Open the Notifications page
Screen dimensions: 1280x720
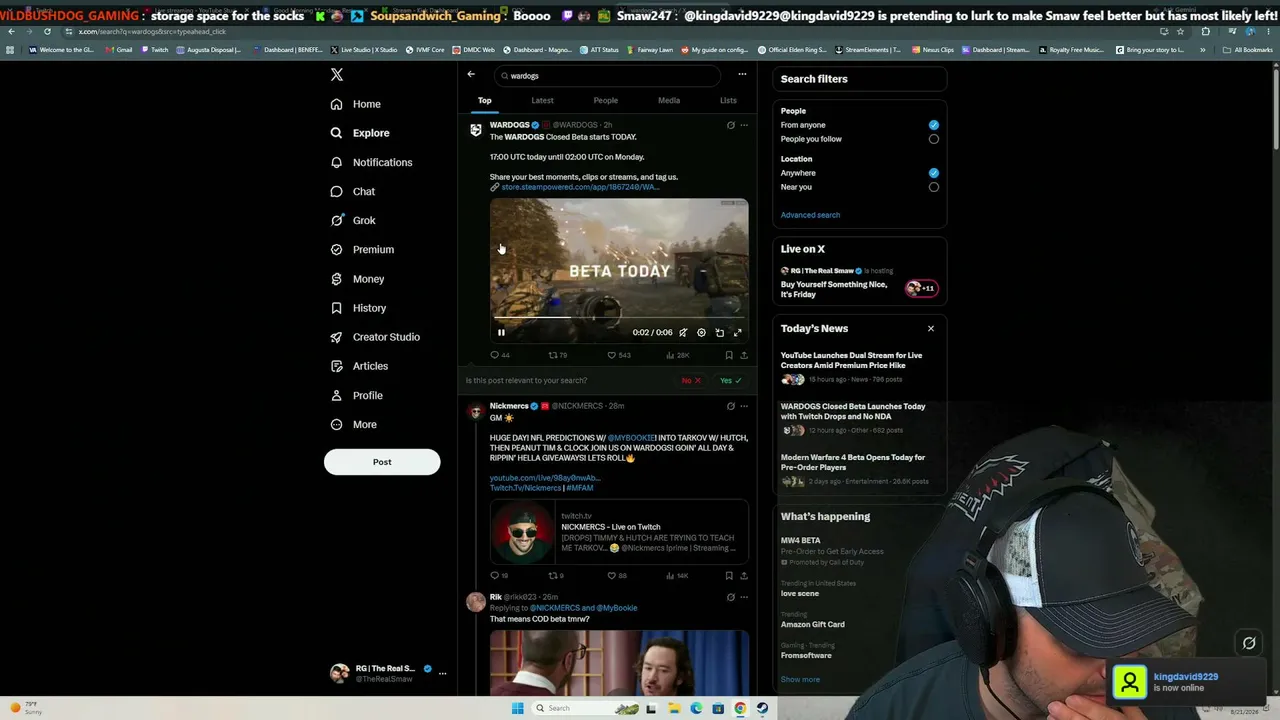(x=371, y=162)
